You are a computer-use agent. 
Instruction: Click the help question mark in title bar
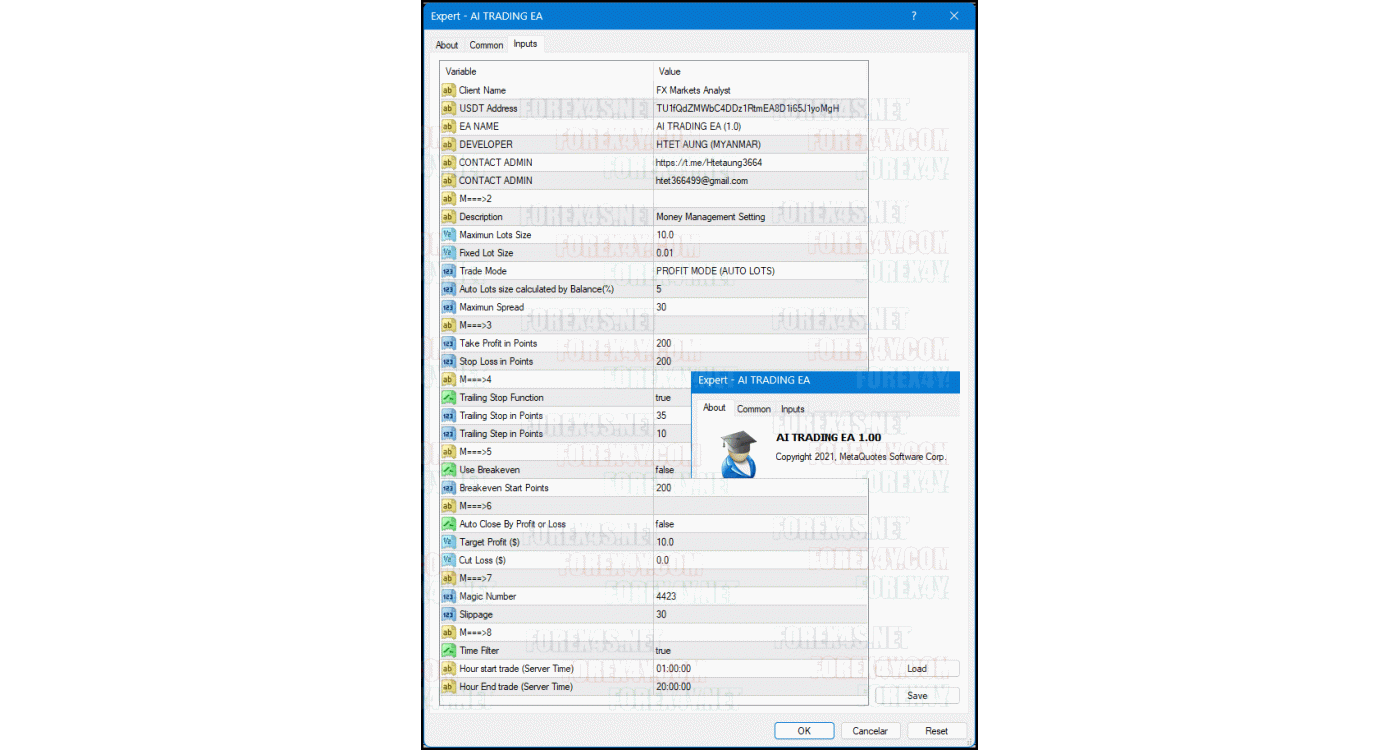tap(913, 16)
